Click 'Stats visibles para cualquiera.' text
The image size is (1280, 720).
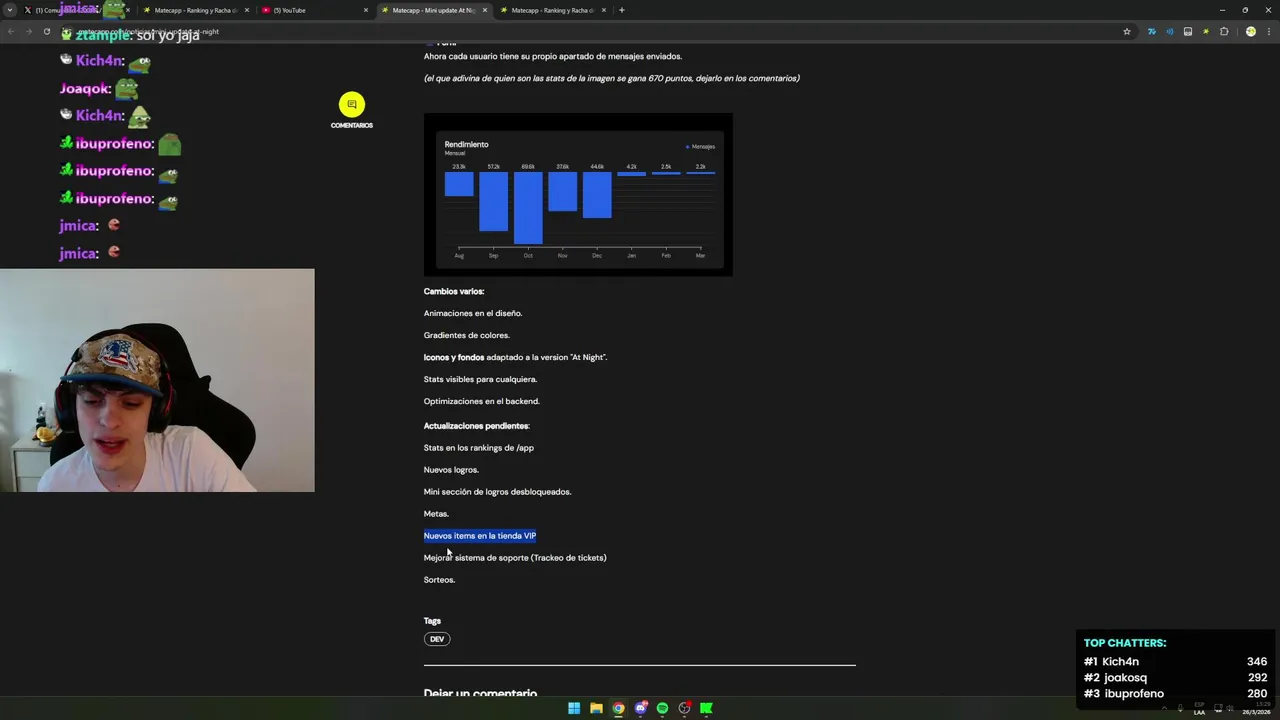tap(480, 379)
